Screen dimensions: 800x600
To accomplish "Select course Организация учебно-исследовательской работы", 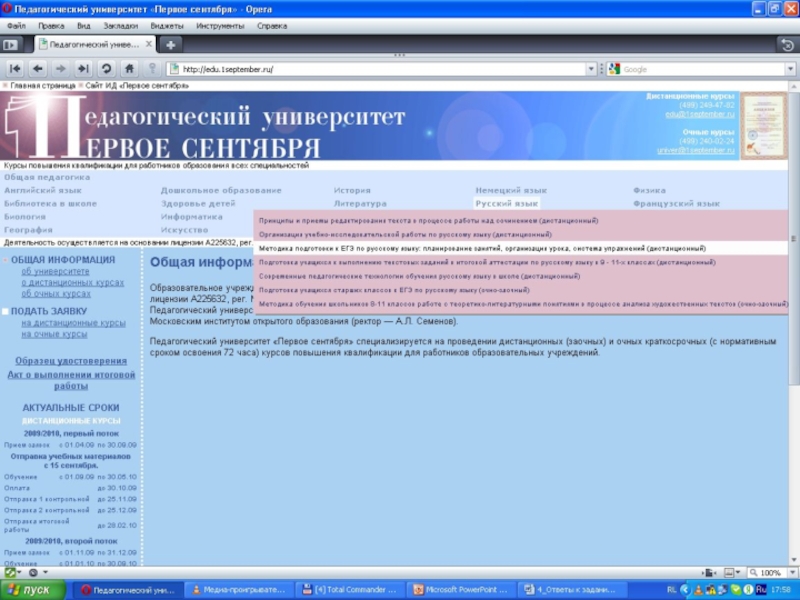I will (405, 234).
